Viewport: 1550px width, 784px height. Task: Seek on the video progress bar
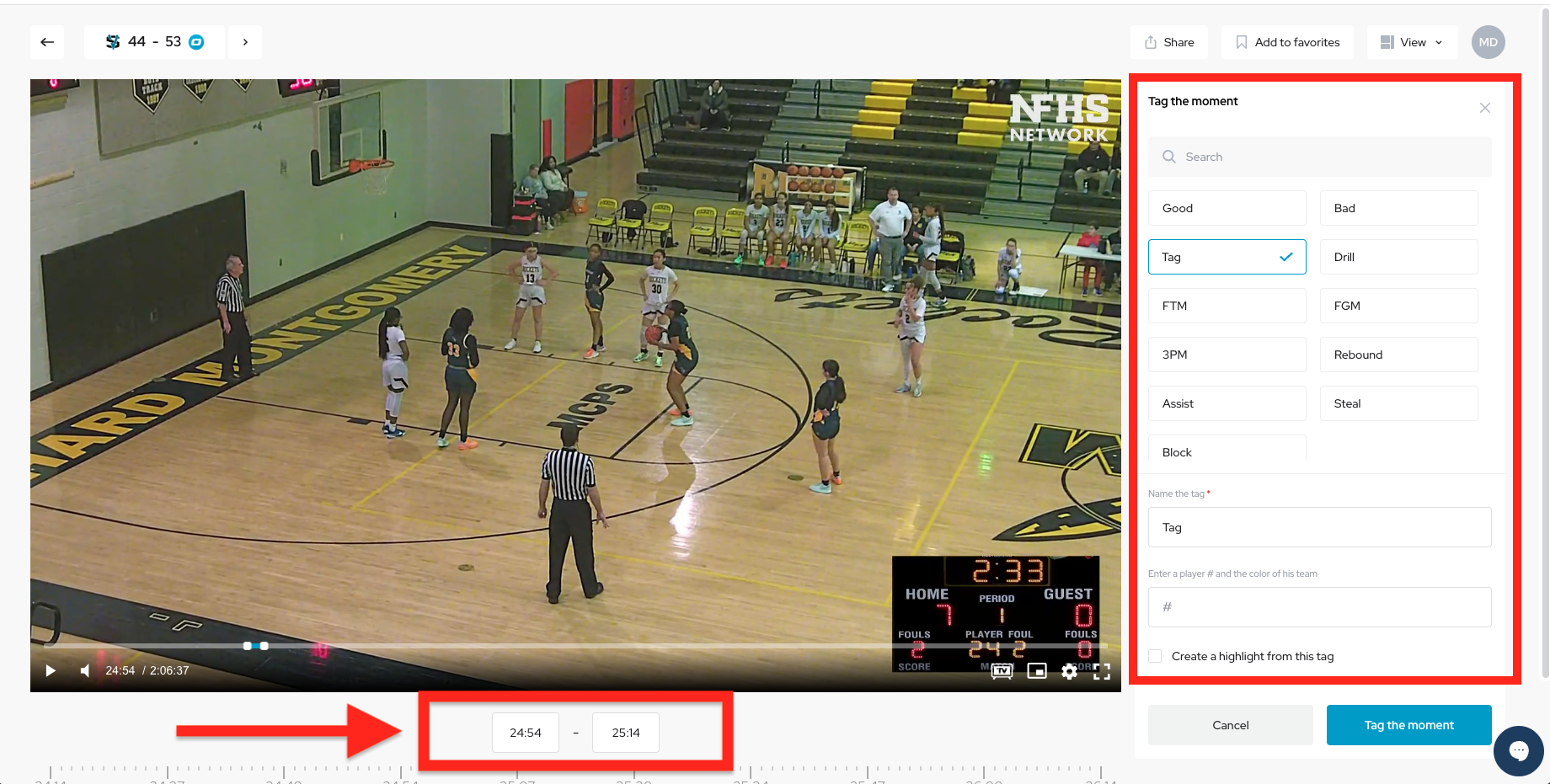(576, 646)
